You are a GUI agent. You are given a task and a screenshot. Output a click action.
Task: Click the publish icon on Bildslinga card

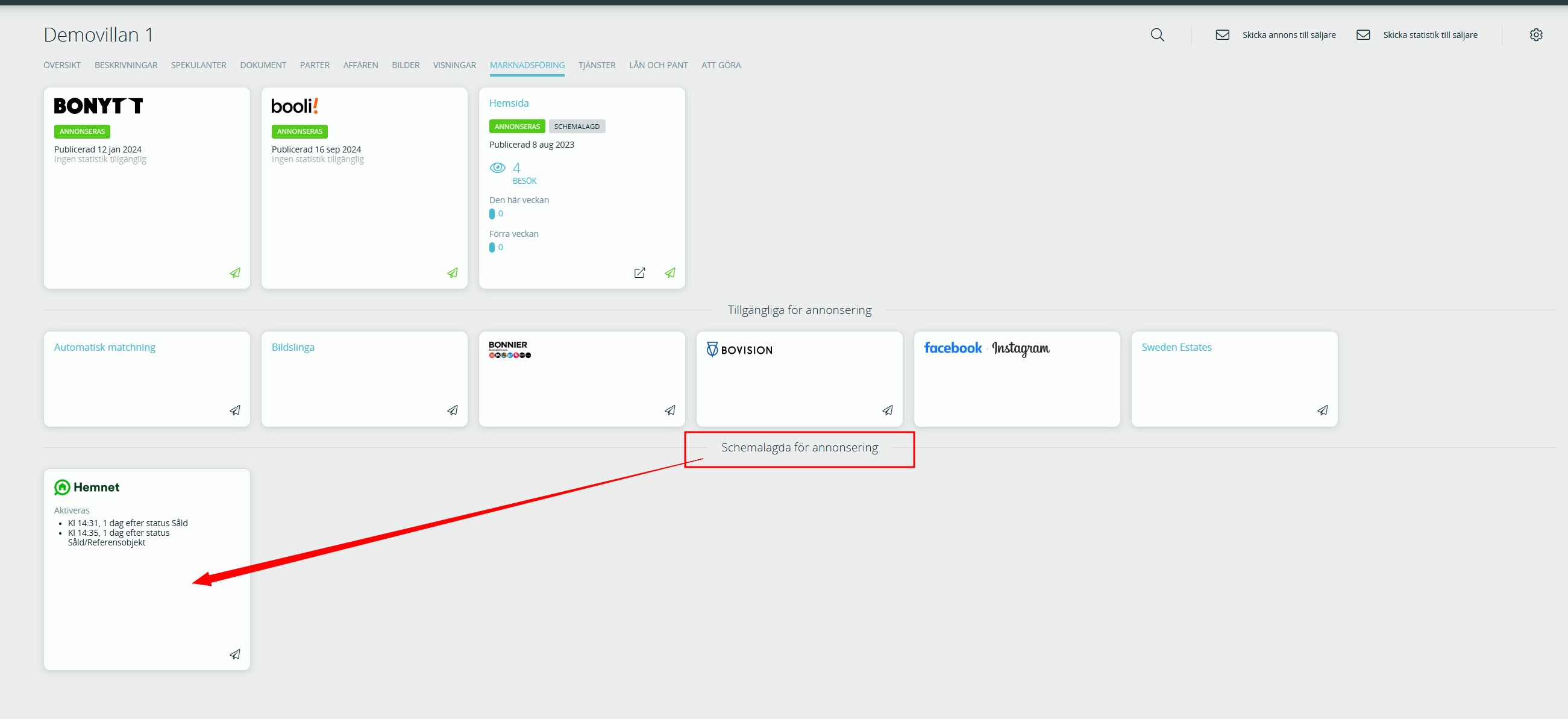click(x=452, y=410)
